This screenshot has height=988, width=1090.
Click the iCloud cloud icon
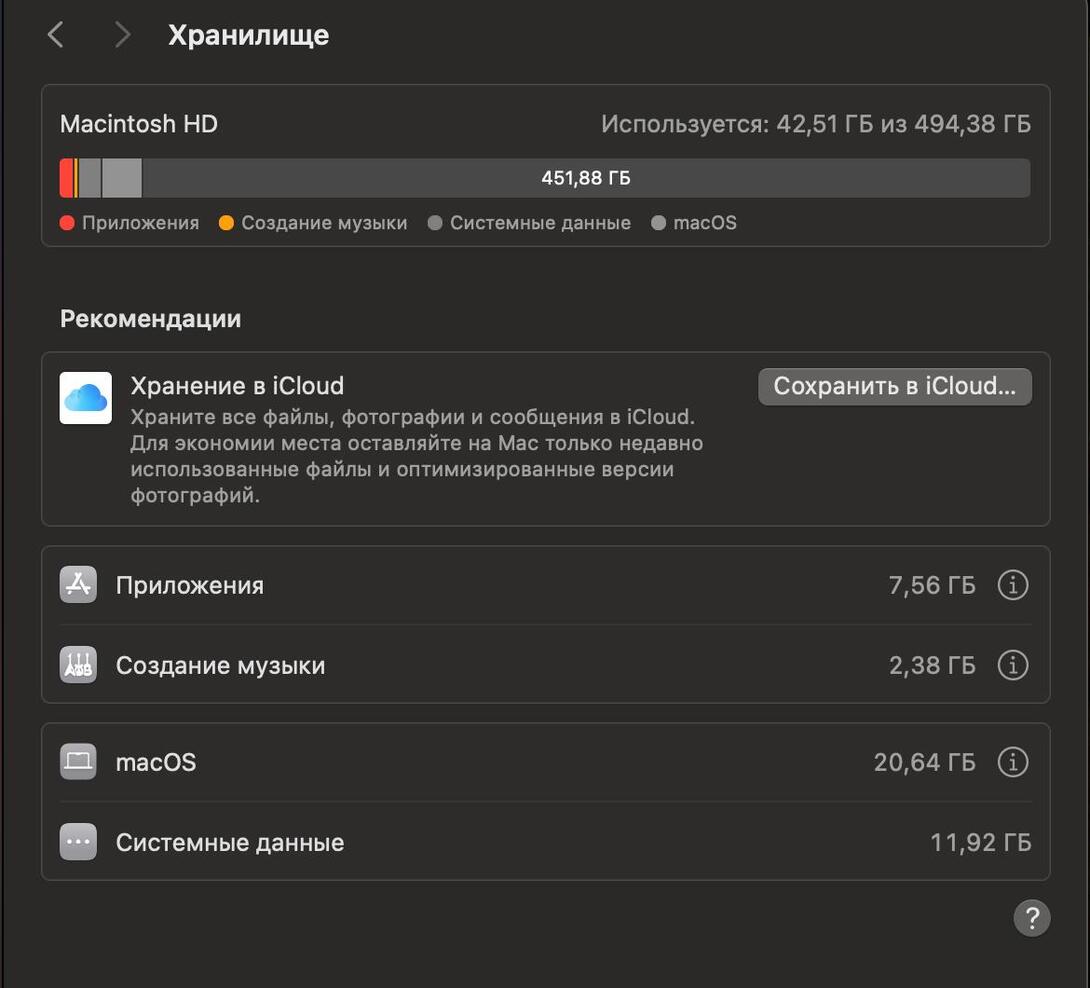pos(85,398)
